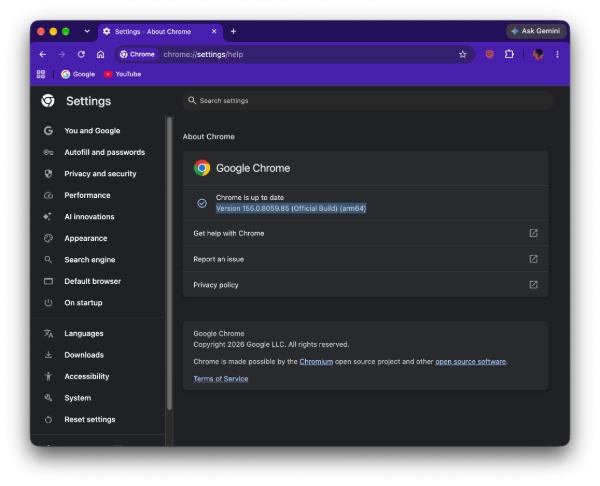600x486 pixels.
Task: Click the key icon beside Autofill
Action: 48,152
